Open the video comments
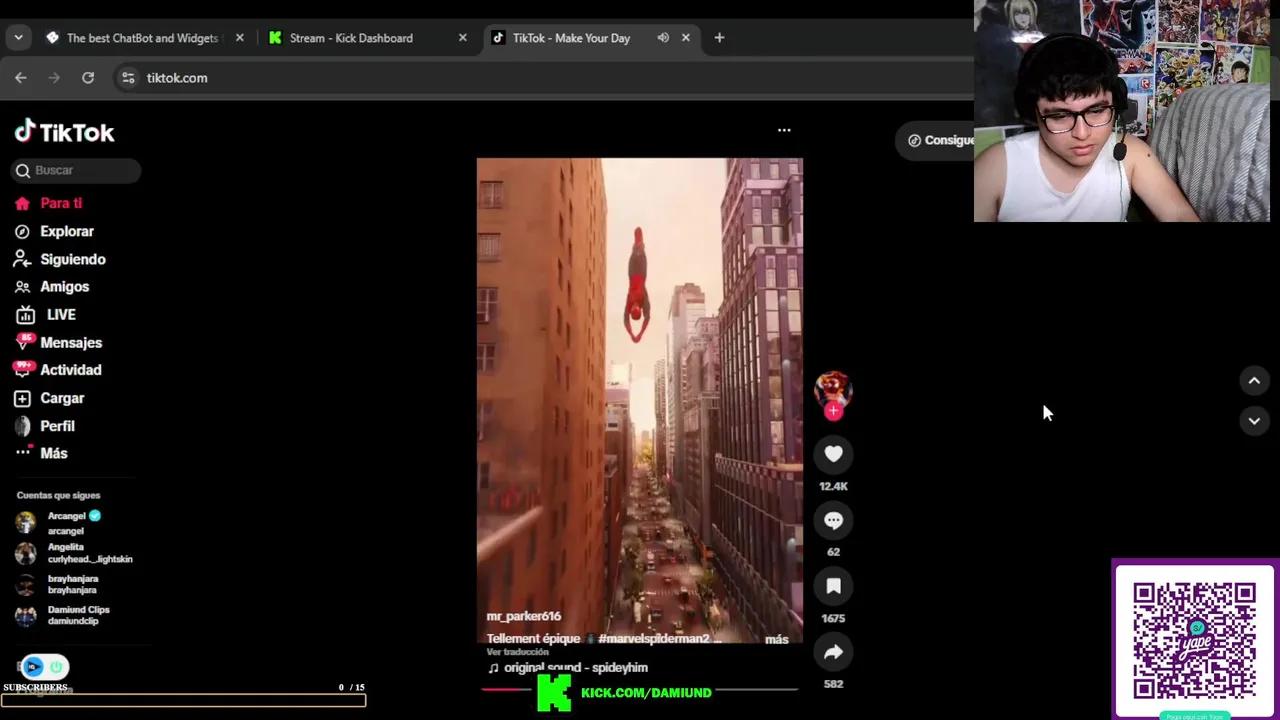The width and height of the screenshot is (1280, 720). tap(833, 520)
